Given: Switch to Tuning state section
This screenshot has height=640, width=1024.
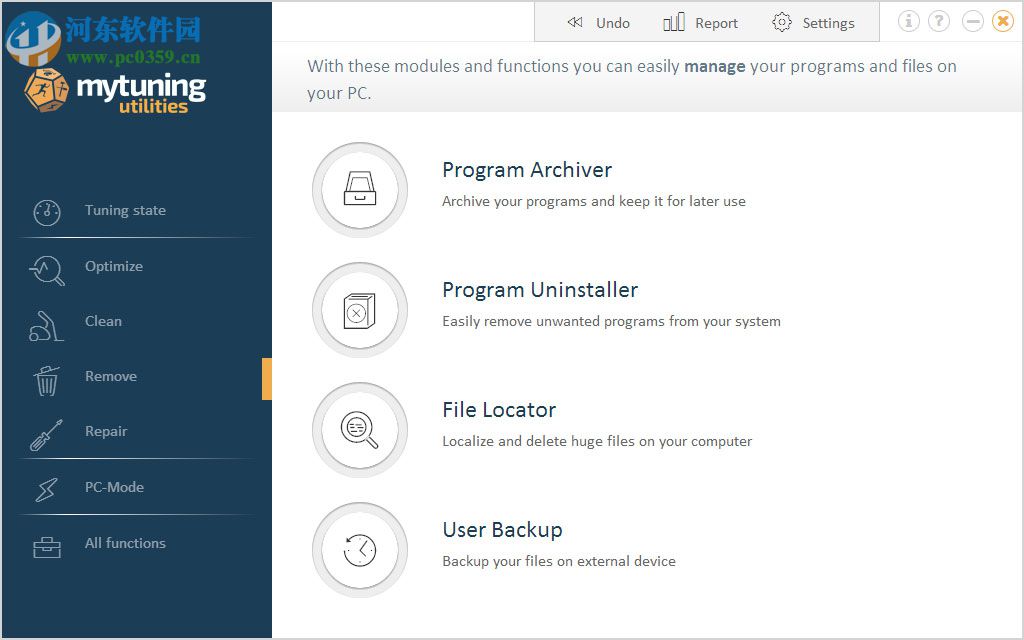Looking at the screenshot, I should pyautogui.click(x=125, y=210).
